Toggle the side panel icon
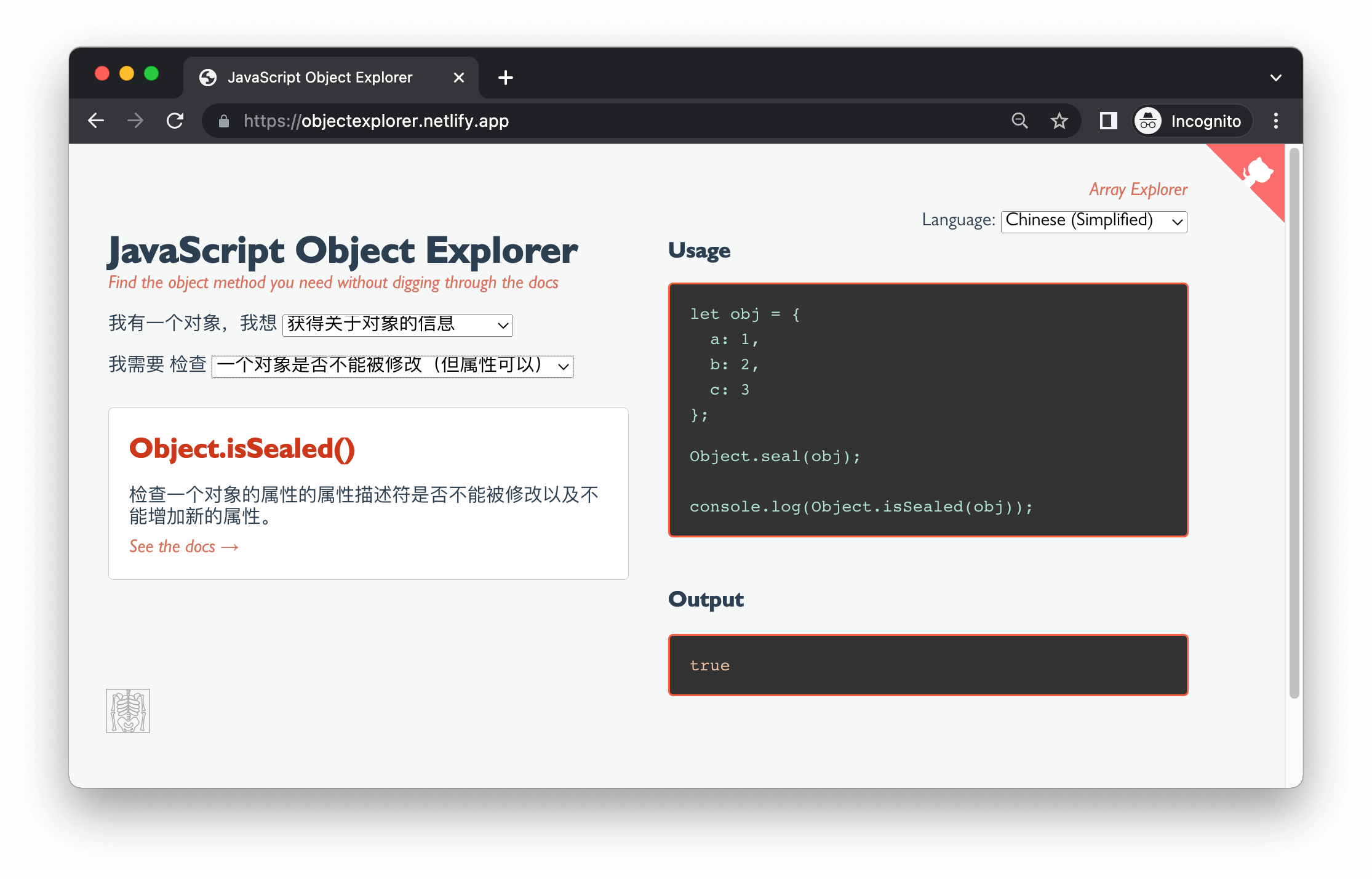The width and height of the screenshot is (1372, 879). pyautogui.click(x=1108, y=121)
